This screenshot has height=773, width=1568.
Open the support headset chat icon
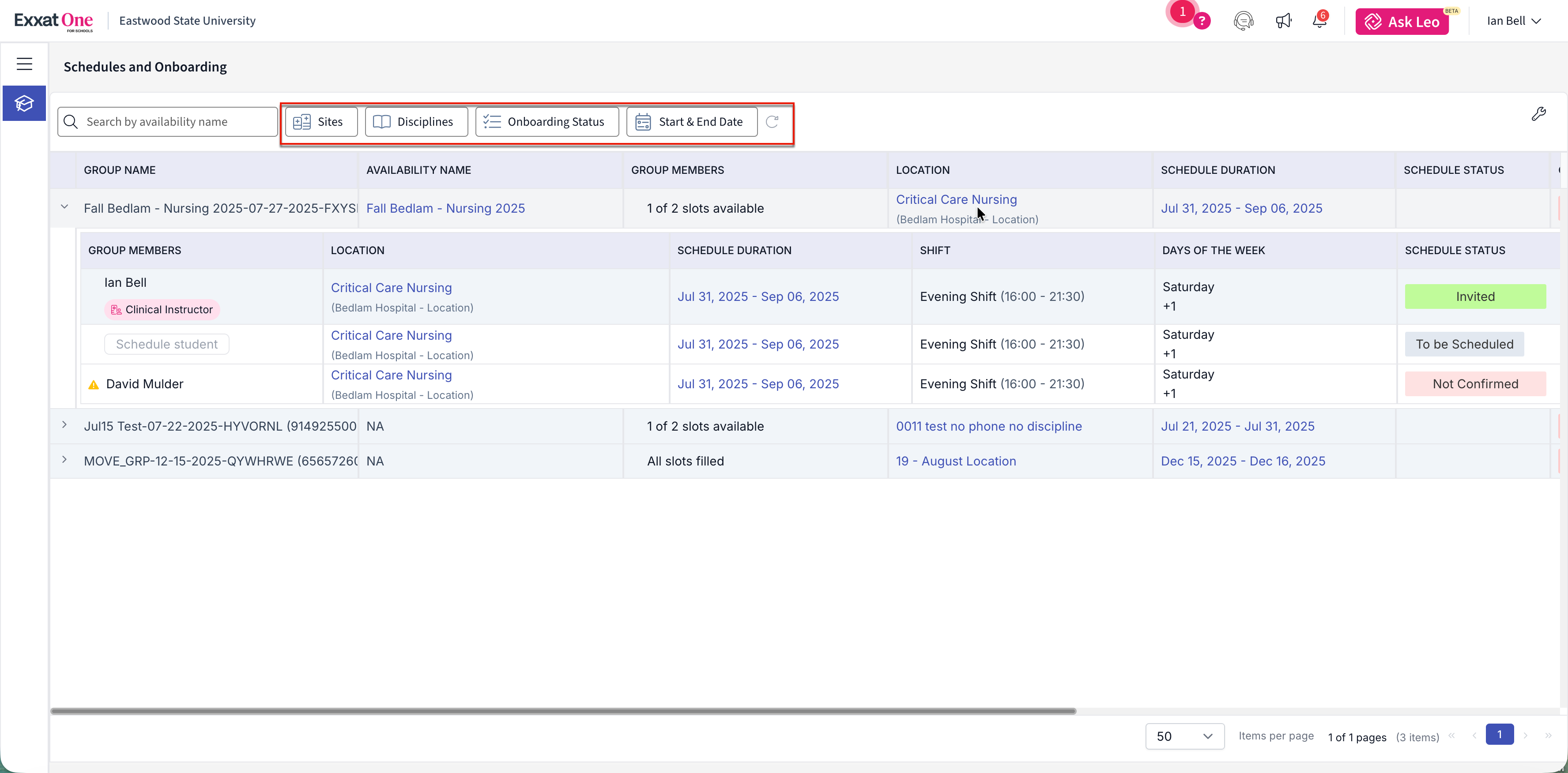(x=1243, y=21)
